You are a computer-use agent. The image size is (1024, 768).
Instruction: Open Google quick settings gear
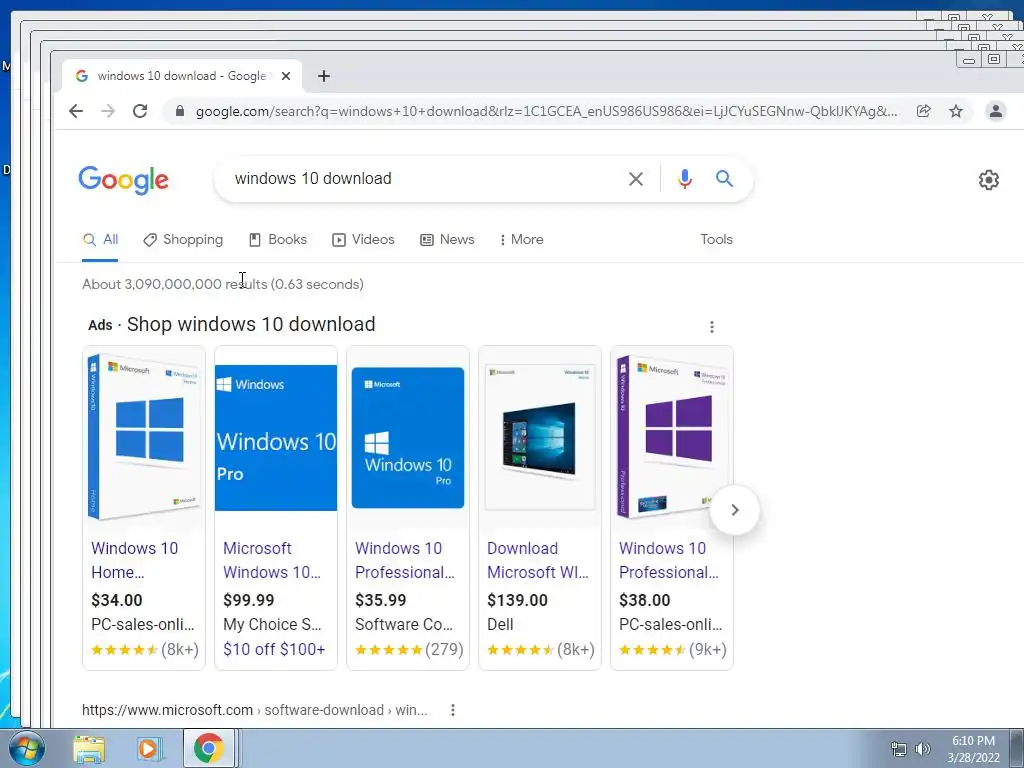pyautogui.click(x=989, y=180)
